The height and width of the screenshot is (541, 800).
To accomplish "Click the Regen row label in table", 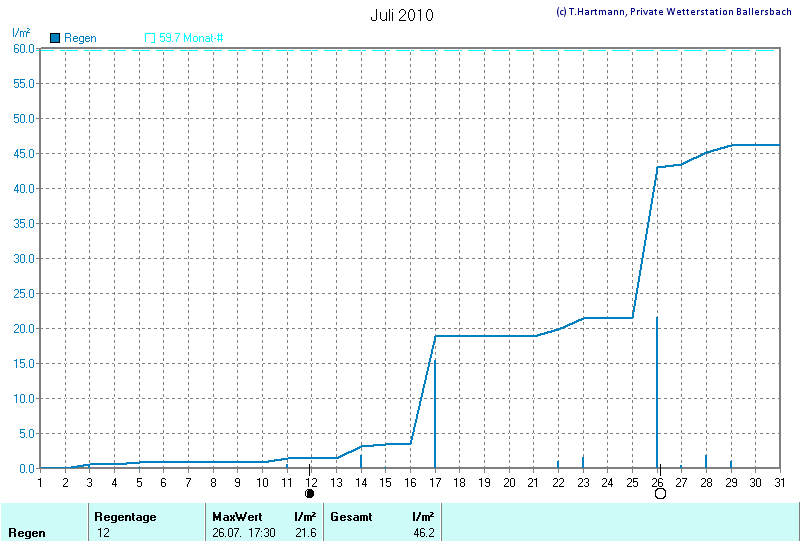I will tap(26, 533).
